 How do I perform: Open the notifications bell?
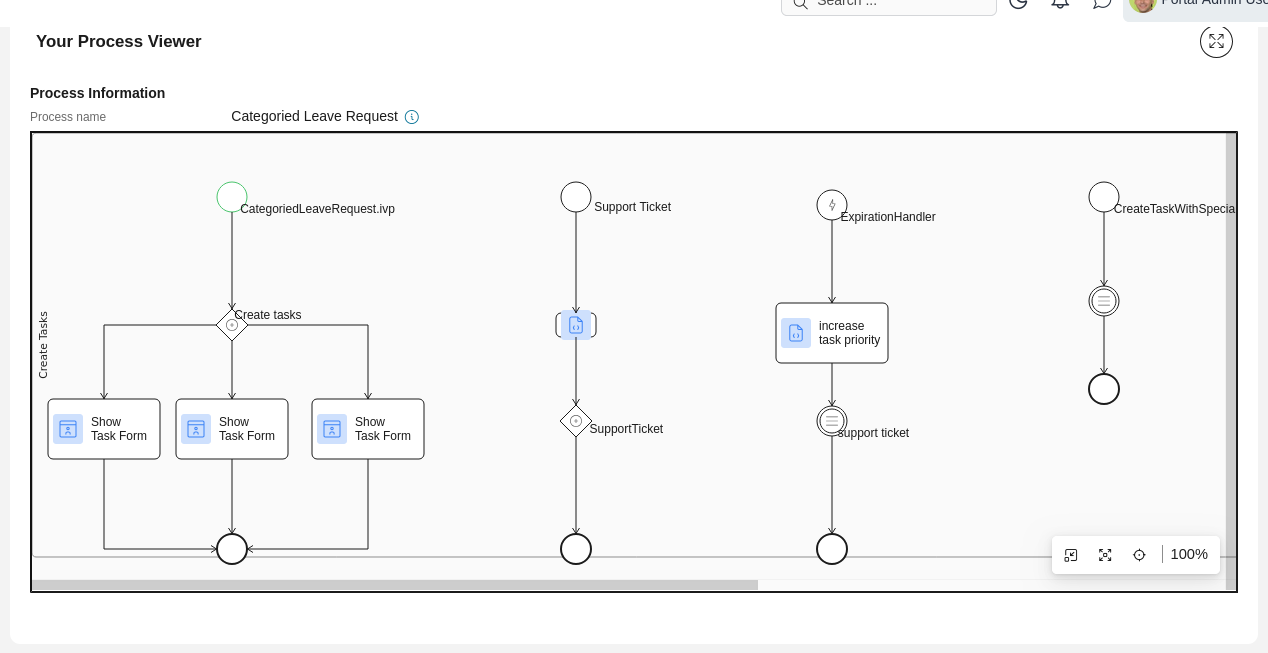click(x=1061, y=3)
